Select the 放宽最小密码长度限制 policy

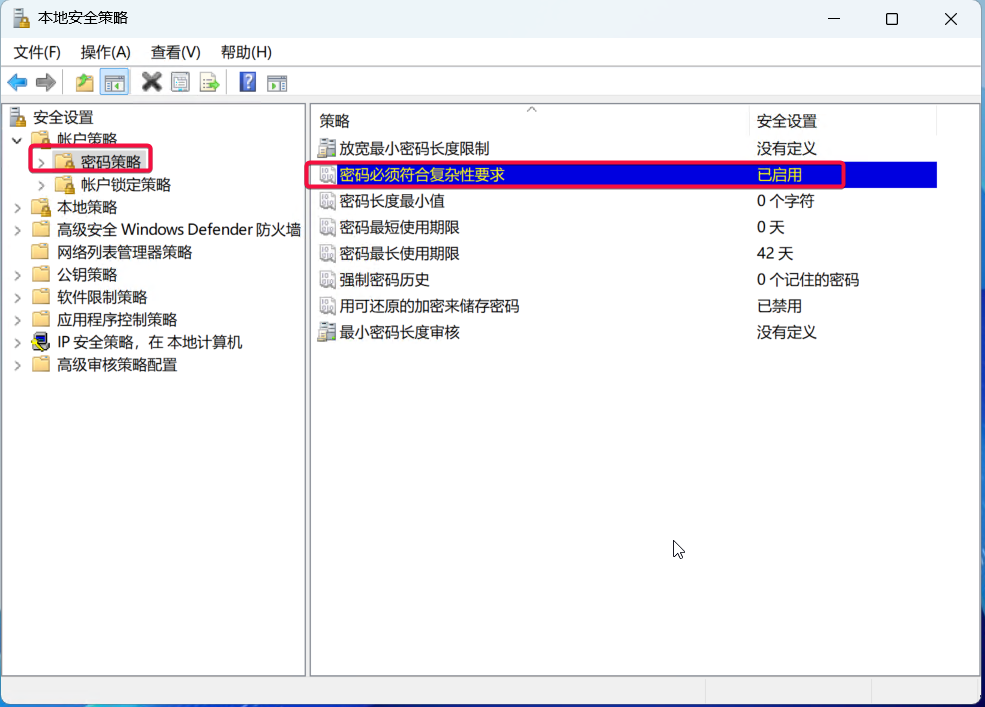(414, 148)
